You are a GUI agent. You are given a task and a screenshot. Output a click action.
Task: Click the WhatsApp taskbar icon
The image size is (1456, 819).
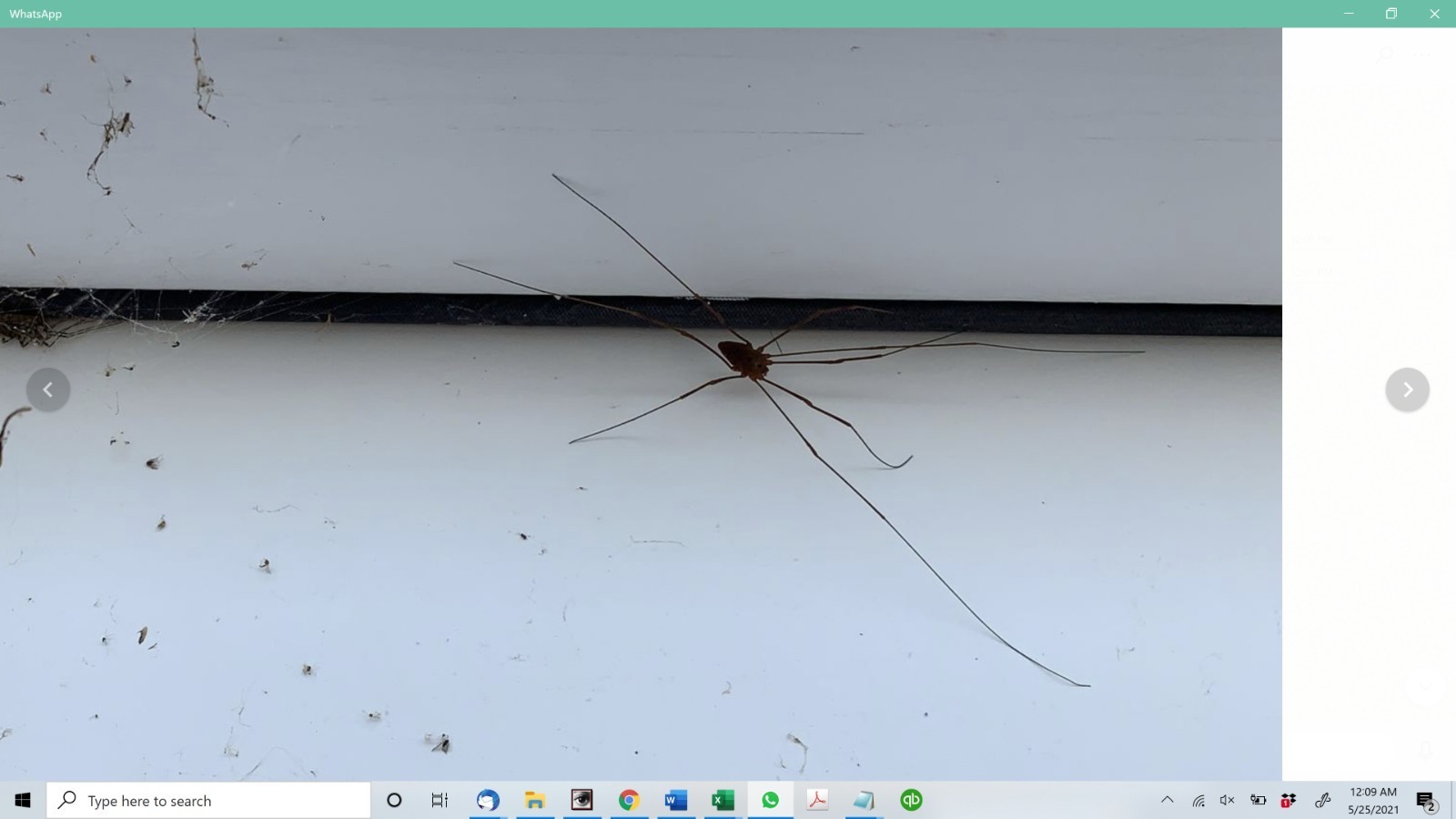pyautogui.click(x=771, y=800)
